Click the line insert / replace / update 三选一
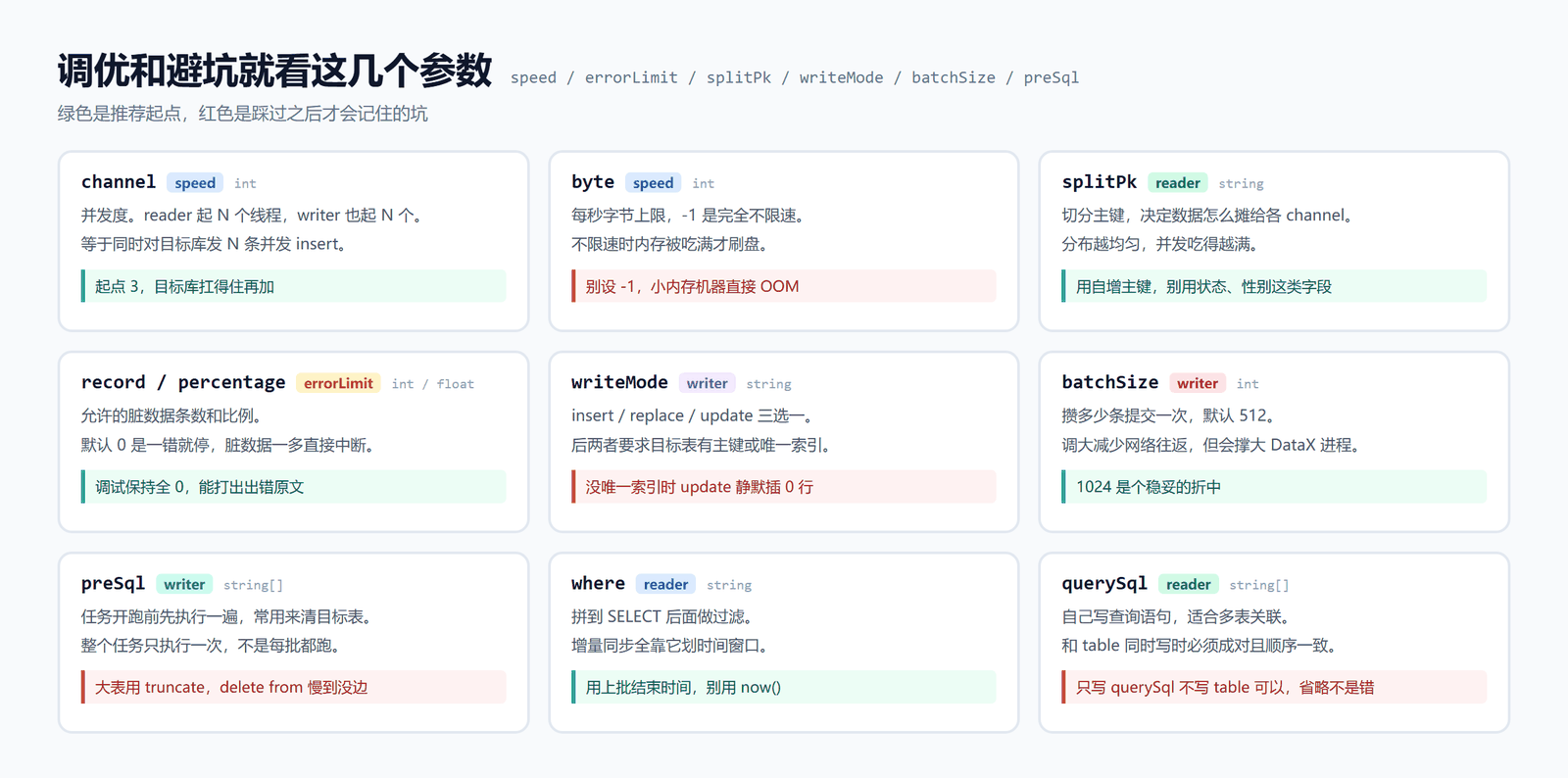The image size is (1568, 778). pyautogui.click(x=693, y=416)
